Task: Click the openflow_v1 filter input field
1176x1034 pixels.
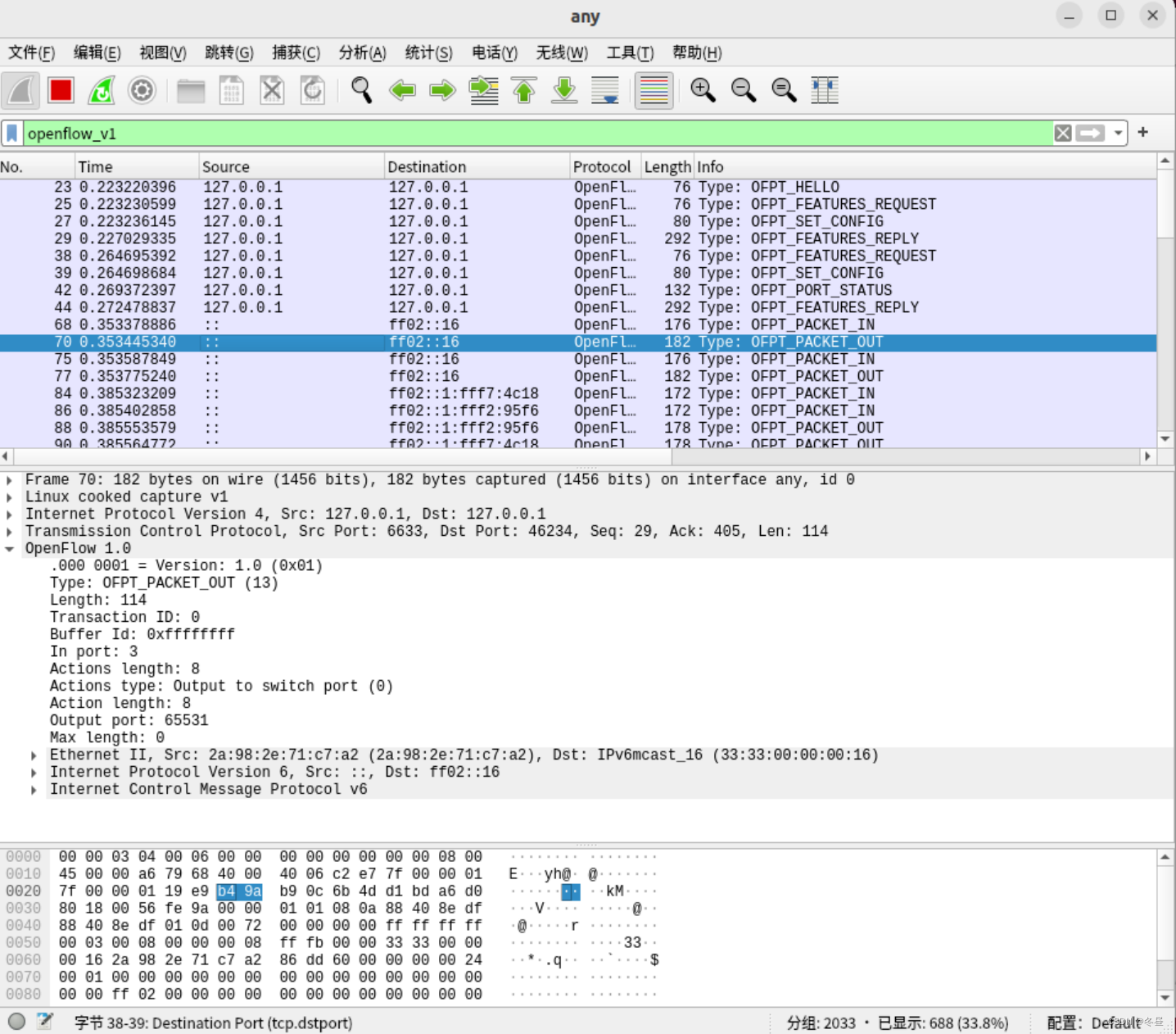Action: click(x=536, y=133)
